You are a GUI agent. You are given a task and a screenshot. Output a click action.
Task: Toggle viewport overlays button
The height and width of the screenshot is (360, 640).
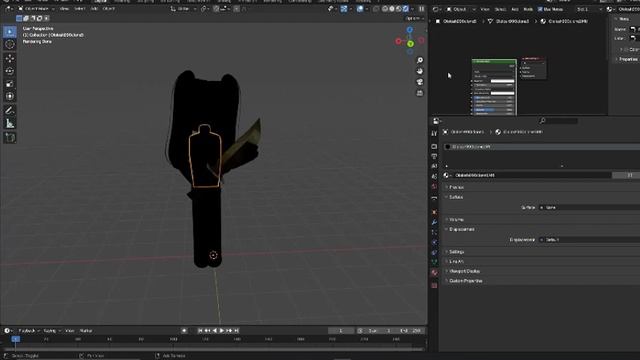tap(360, 9)
